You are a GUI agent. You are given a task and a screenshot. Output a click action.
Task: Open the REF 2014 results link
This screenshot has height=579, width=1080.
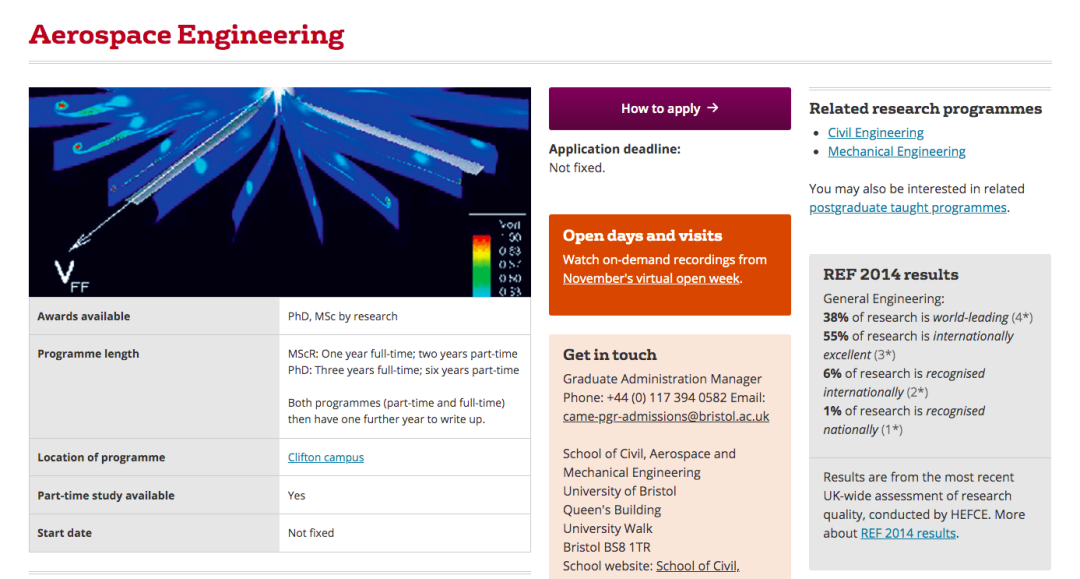[908, 534]
